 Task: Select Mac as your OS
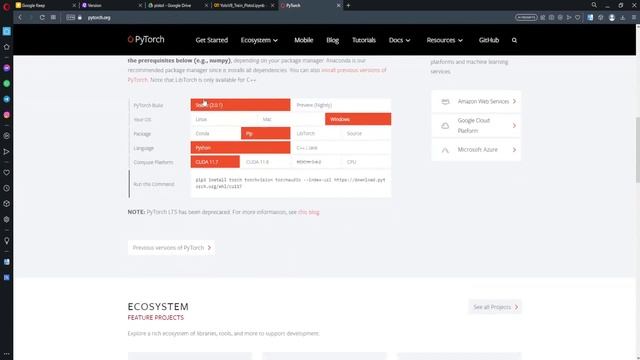(291, 119)
